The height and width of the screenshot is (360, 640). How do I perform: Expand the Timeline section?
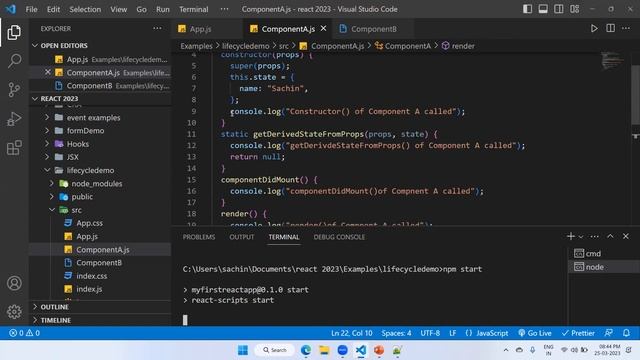pos(100,320)
